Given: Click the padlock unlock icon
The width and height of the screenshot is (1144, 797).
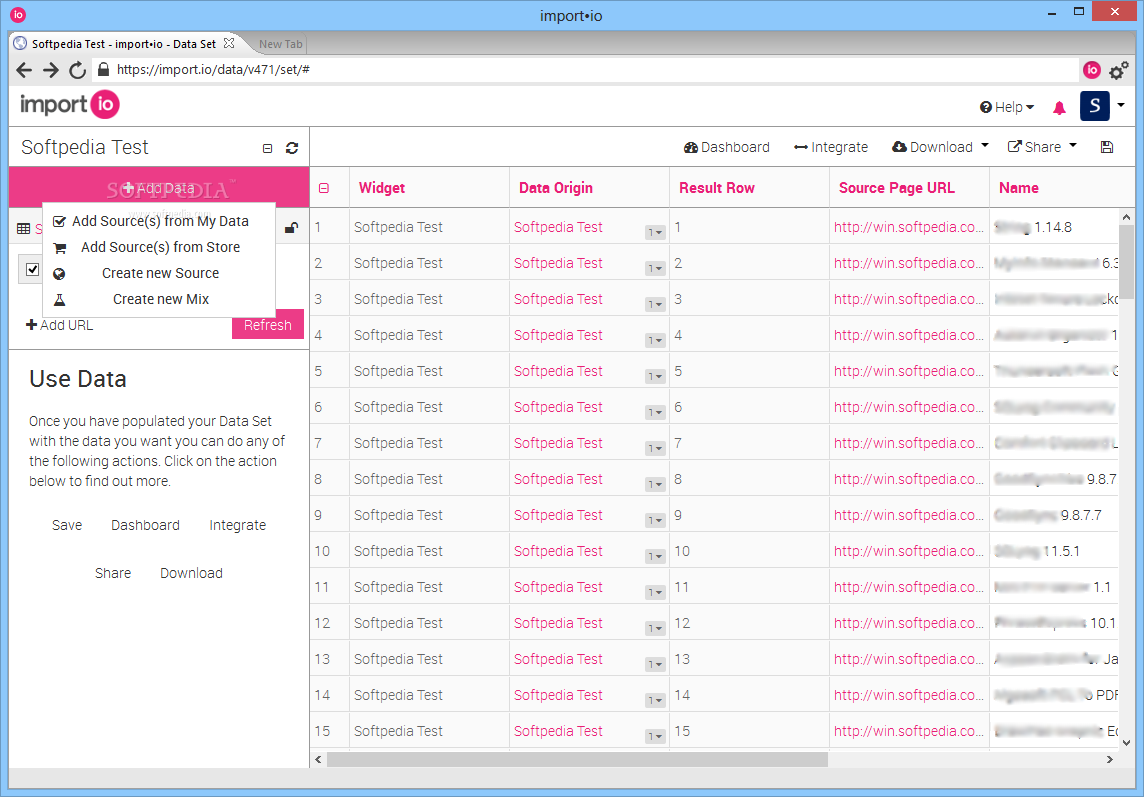Looking at the screenshot, I should (291, 228).
